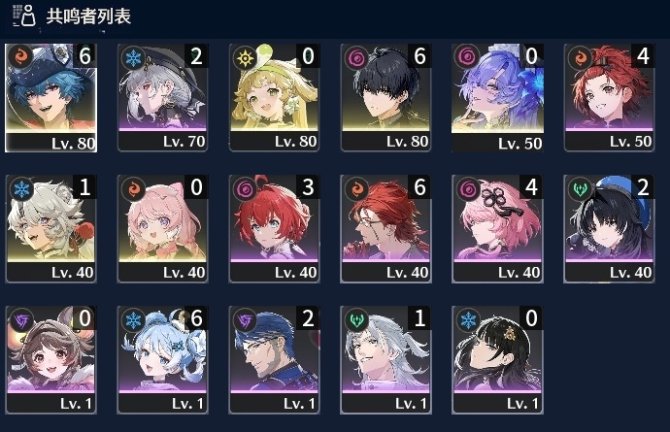
Task: Click the green wind icon on blue-beret character
Action: tap(579, 188)
